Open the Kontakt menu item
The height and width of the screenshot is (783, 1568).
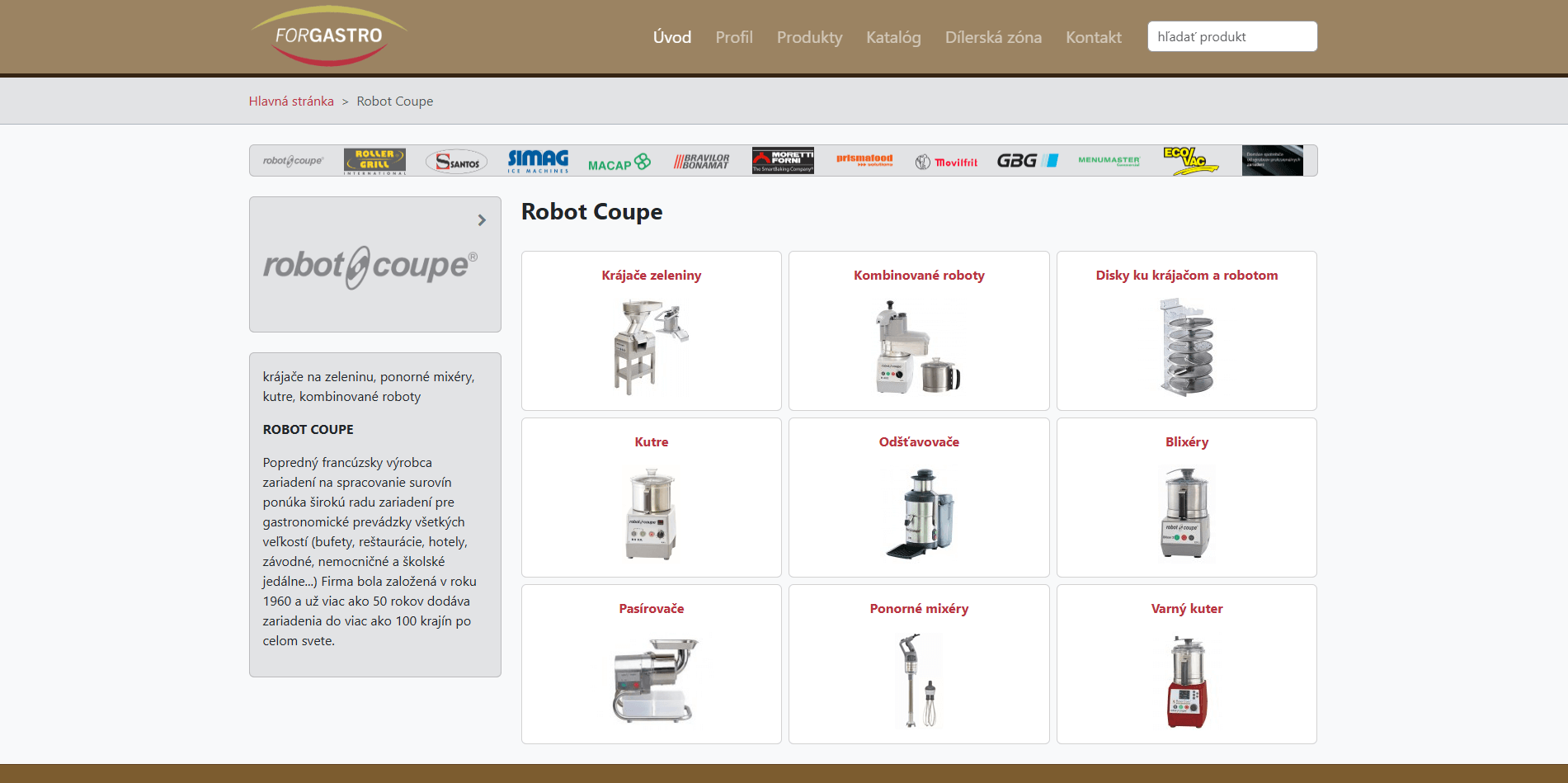[1094, 37]
